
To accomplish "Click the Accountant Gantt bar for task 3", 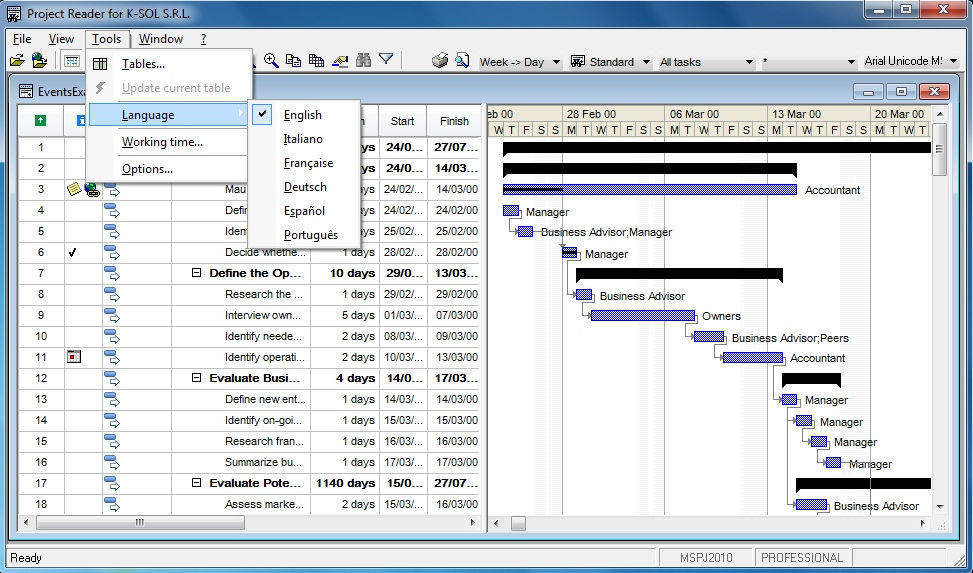I will (x=650, y=189).
